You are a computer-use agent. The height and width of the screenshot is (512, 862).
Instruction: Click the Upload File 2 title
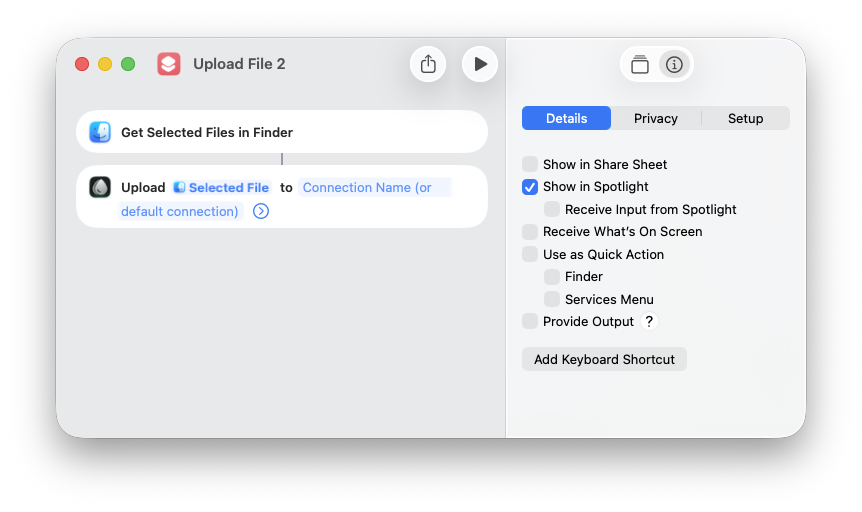pos(239,64)
